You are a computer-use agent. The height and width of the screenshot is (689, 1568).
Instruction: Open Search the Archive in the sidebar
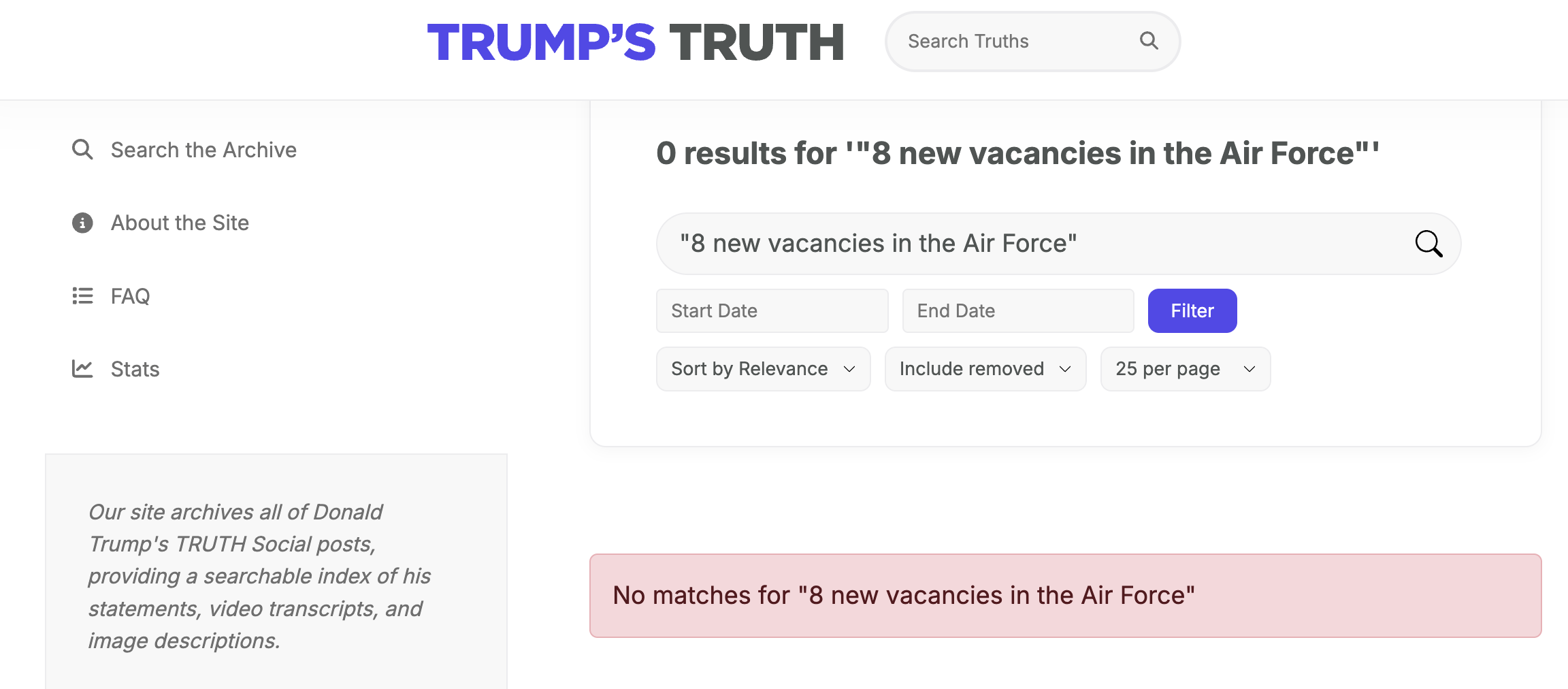(x=203, y=150)
